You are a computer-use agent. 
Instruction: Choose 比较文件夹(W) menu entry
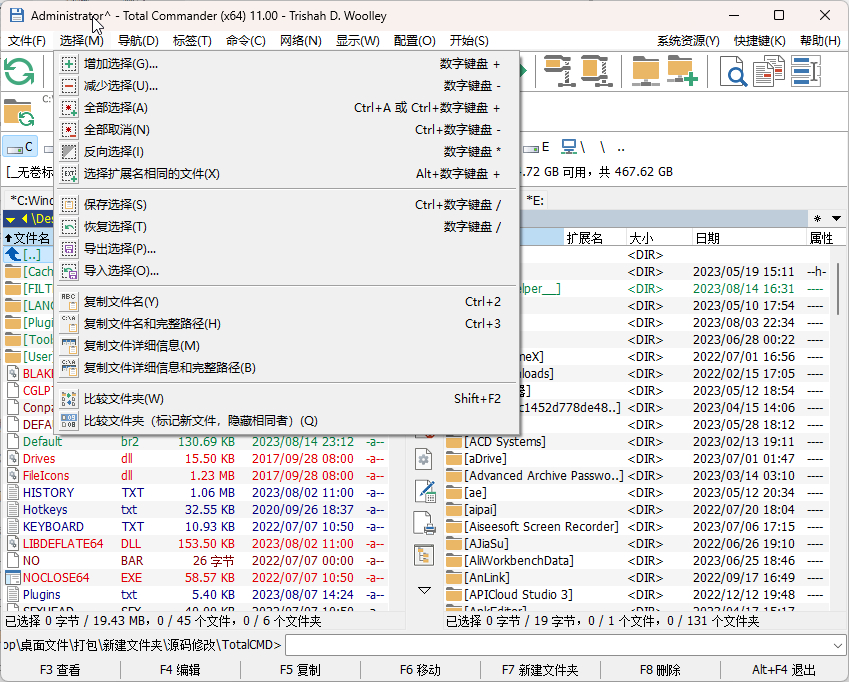pos(287,399)
